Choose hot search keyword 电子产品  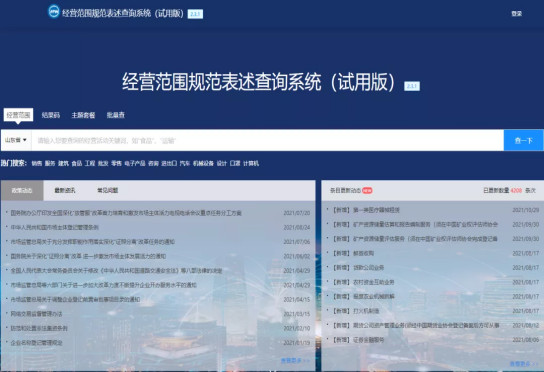point(135,163)
